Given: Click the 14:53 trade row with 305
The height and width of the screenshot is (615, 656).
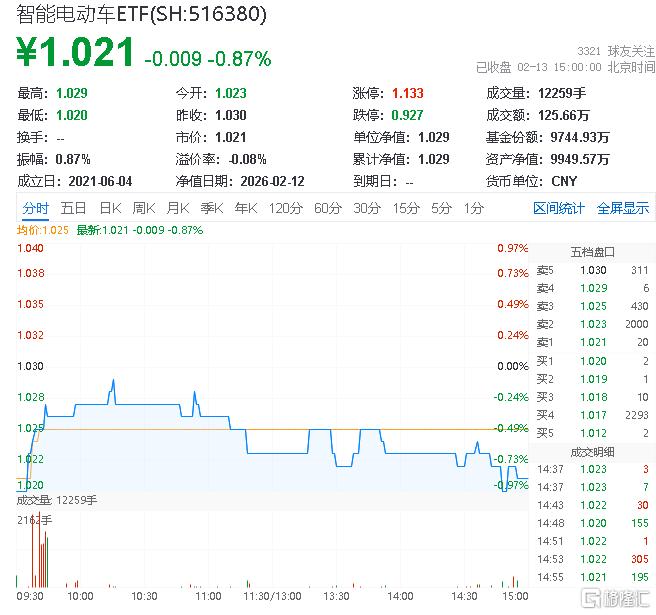Looking at the screenshot, I should point(592,559).
